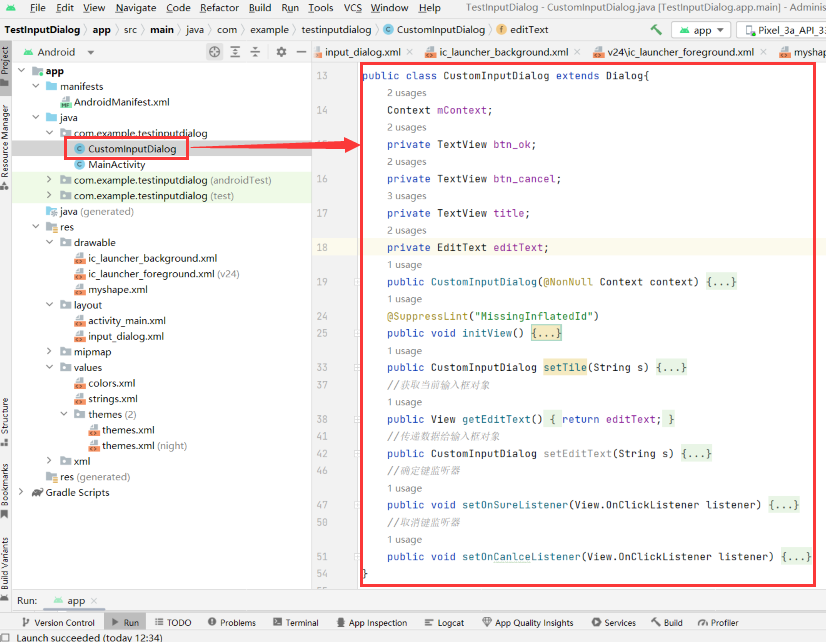Expand Gradle Scripts node
The height and width of the screenshot is (642, 829).
coord(21,492)
